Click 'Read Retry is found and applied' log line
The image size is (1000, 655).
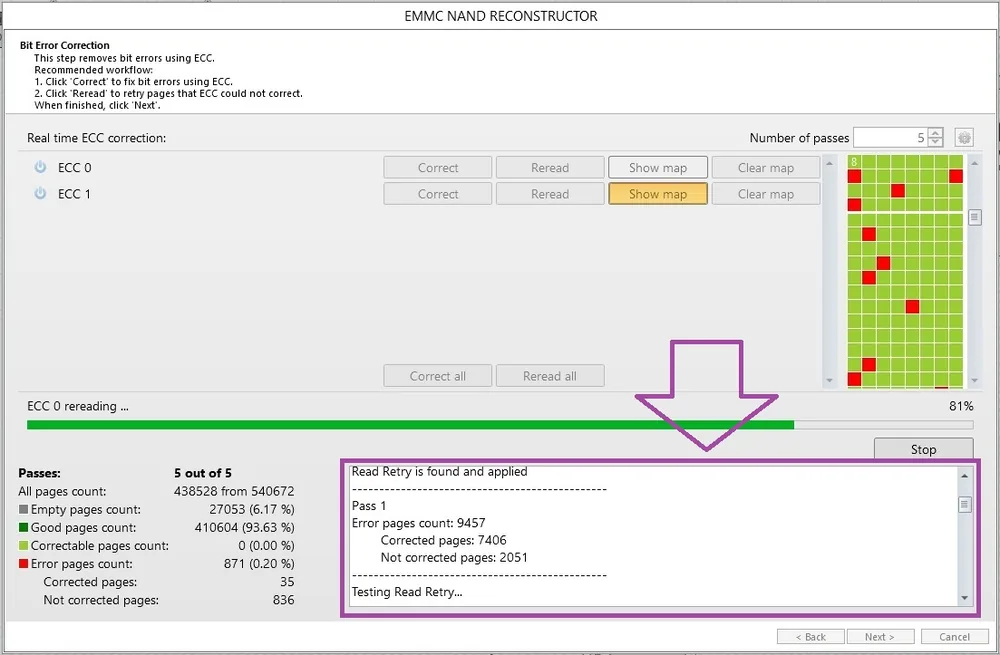click(x=439, y=471)
